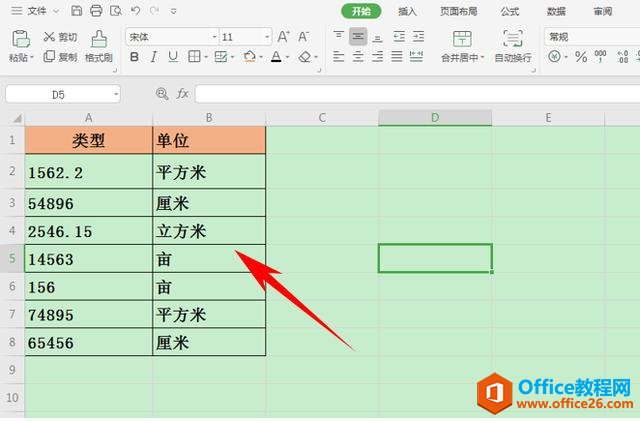Viewport: 640px width, 421px height.
Task: Select header cell 类型
Action: tap(89, 140)
